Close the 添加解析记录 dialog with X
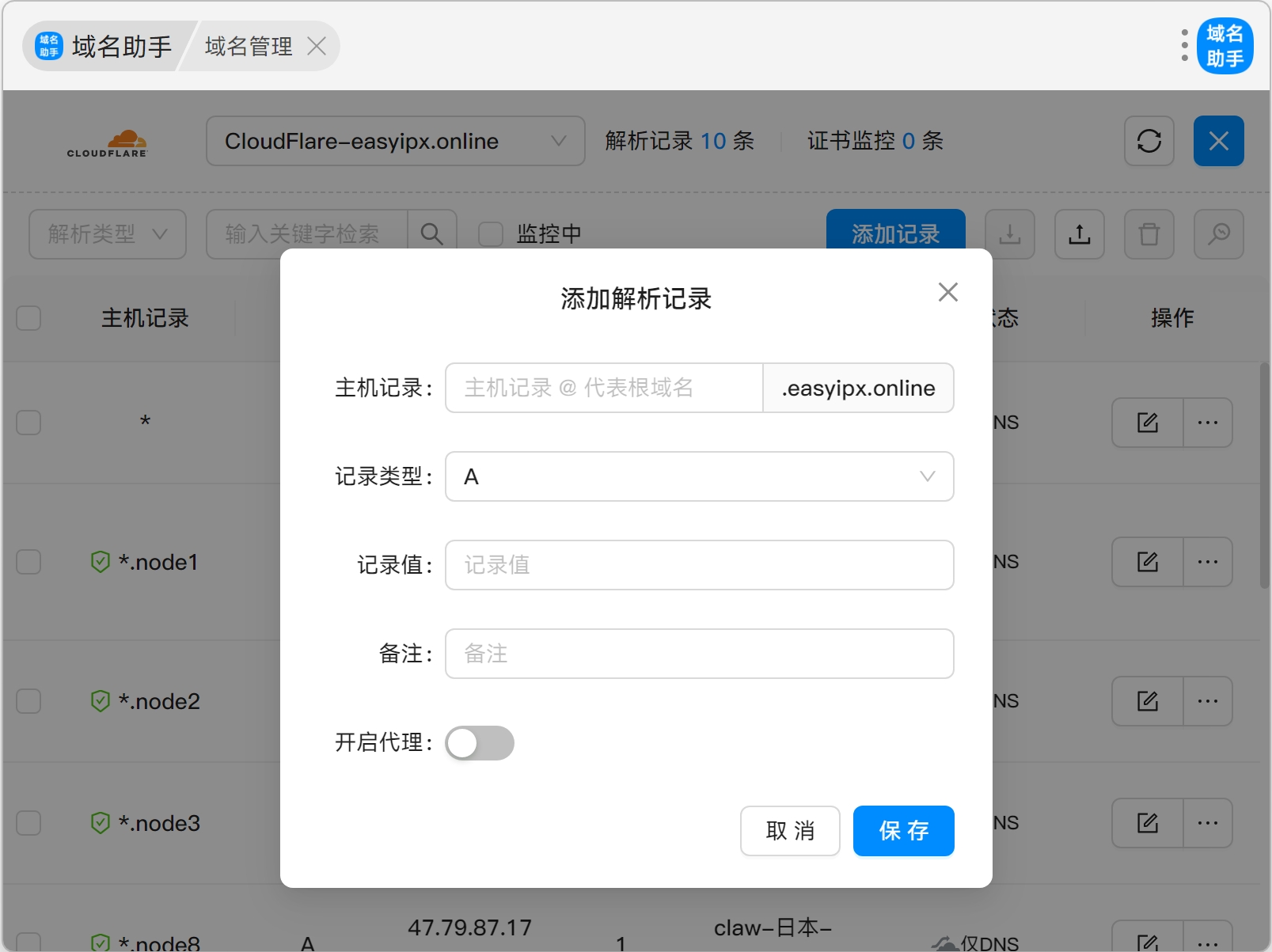Screen dimensions: 1272x952 [947, 292]
